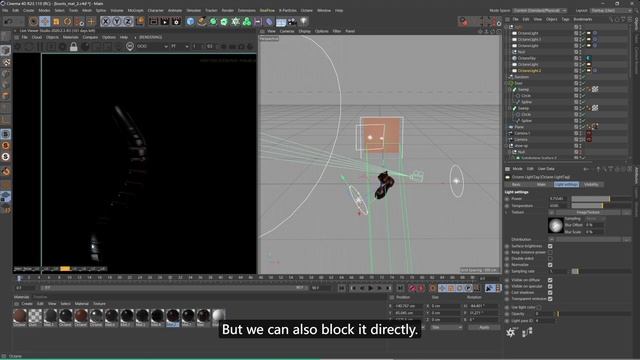Image resolution: width=640 pixels, height=360 pixels.
Task: Click the texture preview thumbnail
Action: (555, 225)
